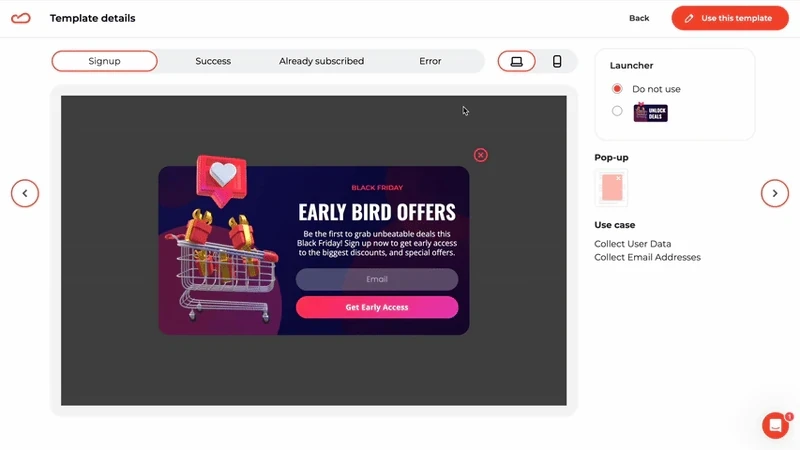Click the Get Early Access button
The width and height of the screenshot is (800, 450).
click(x=377, y=307)
